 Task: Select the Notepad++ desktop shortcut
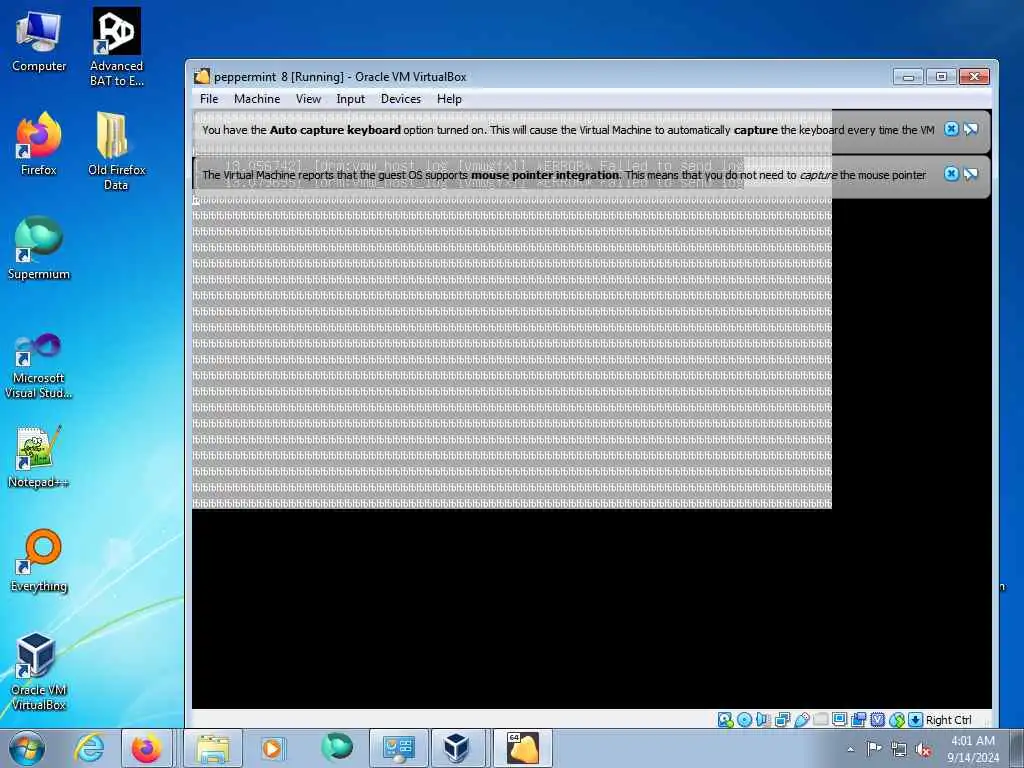tap(39, 457)
